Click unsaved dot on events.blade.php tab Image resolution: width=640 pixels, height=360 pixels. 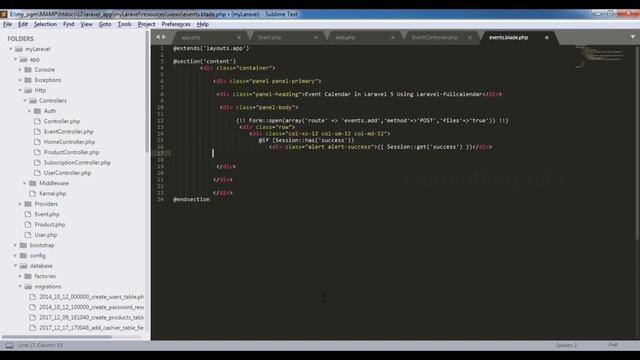pos(547,38)
